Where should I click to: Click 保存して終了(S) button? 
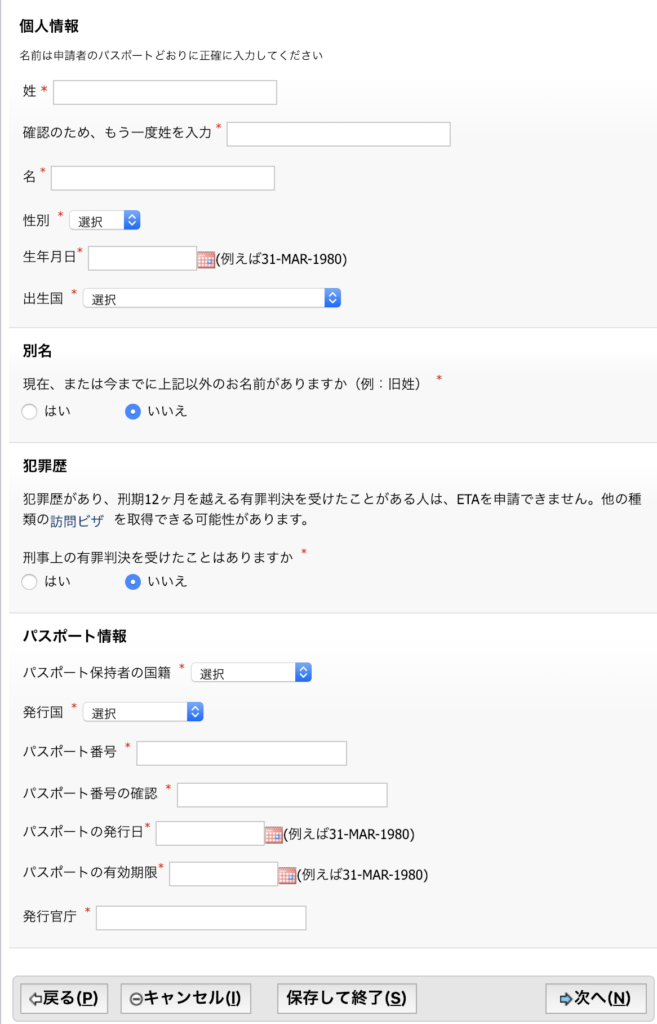(347, 999)
